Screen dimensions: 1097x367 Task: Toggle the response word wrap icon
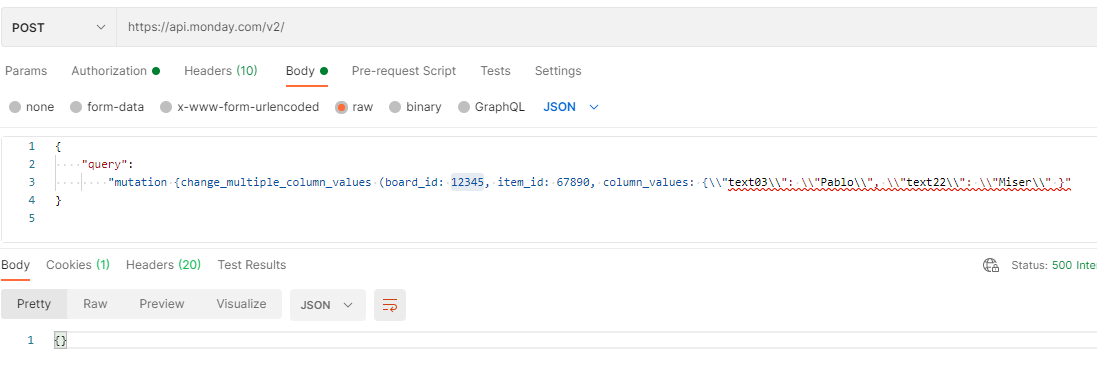[x=390, y=305]
